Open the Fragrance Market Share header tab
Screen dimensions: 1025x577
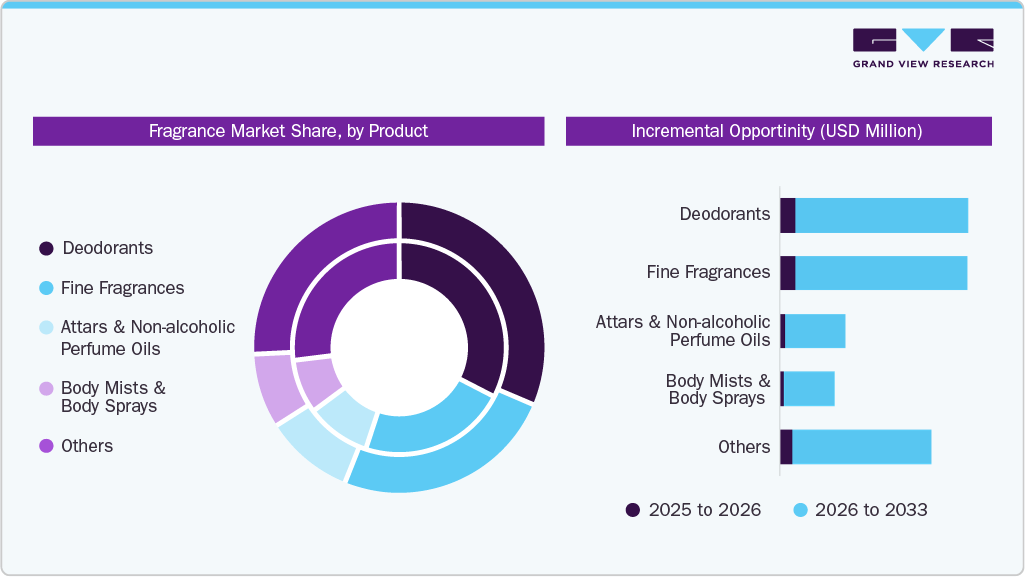point(288,130)
